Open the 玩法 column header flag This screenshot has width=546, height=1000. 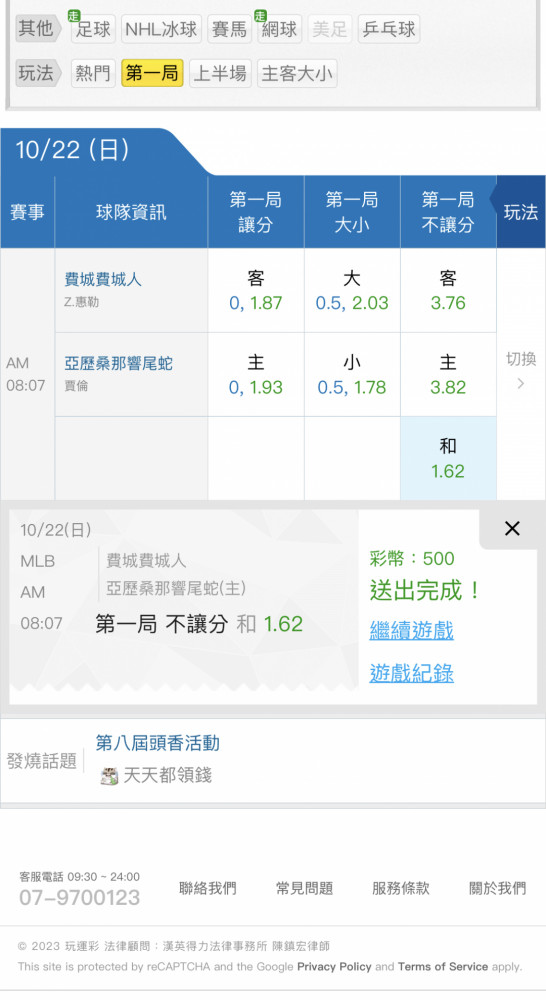[520, 212]
